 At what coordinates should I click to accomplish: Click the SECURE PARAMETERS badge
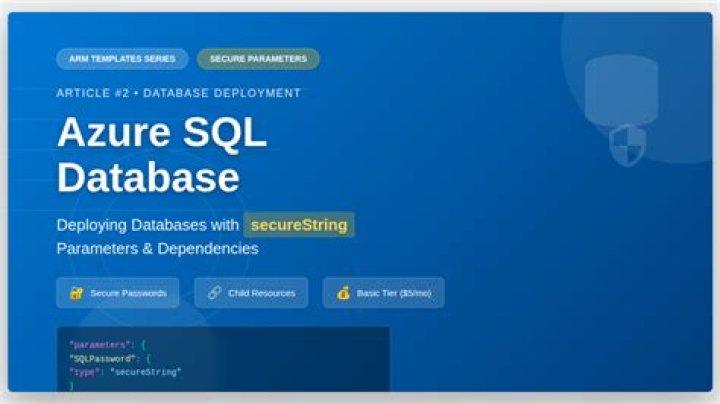(258, 59)
